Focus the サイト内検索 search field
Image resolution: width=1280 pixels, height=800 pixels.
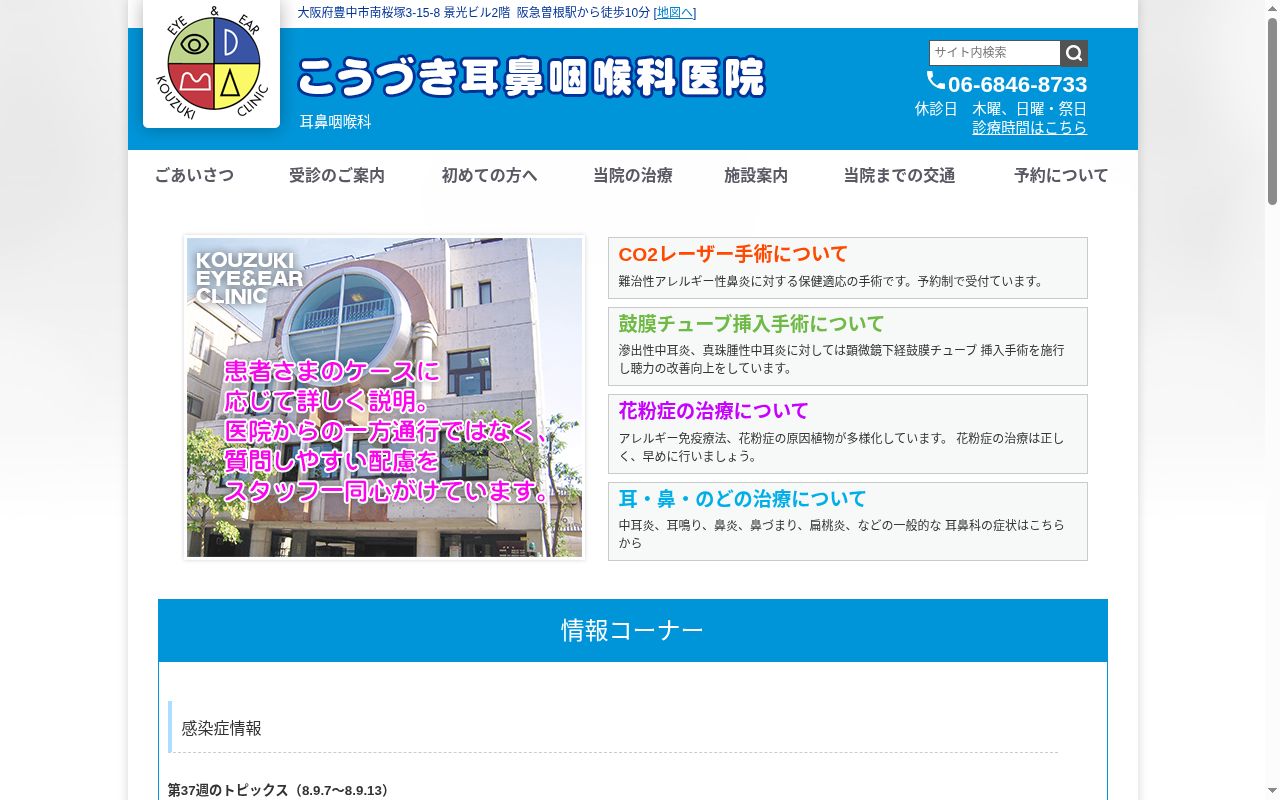pyautogui.click(x=995, y=53)
